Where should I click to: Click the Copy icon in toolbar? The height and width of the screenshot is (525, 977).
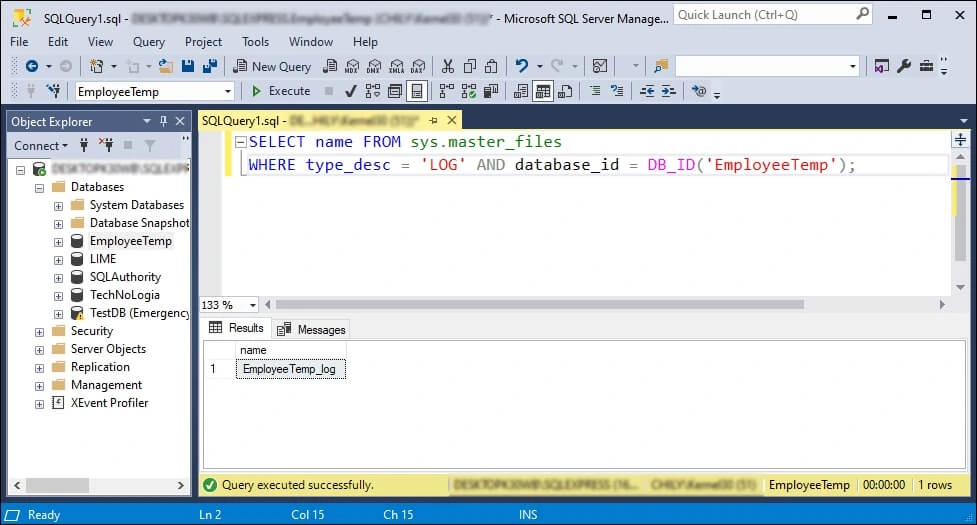coord(470,66)
